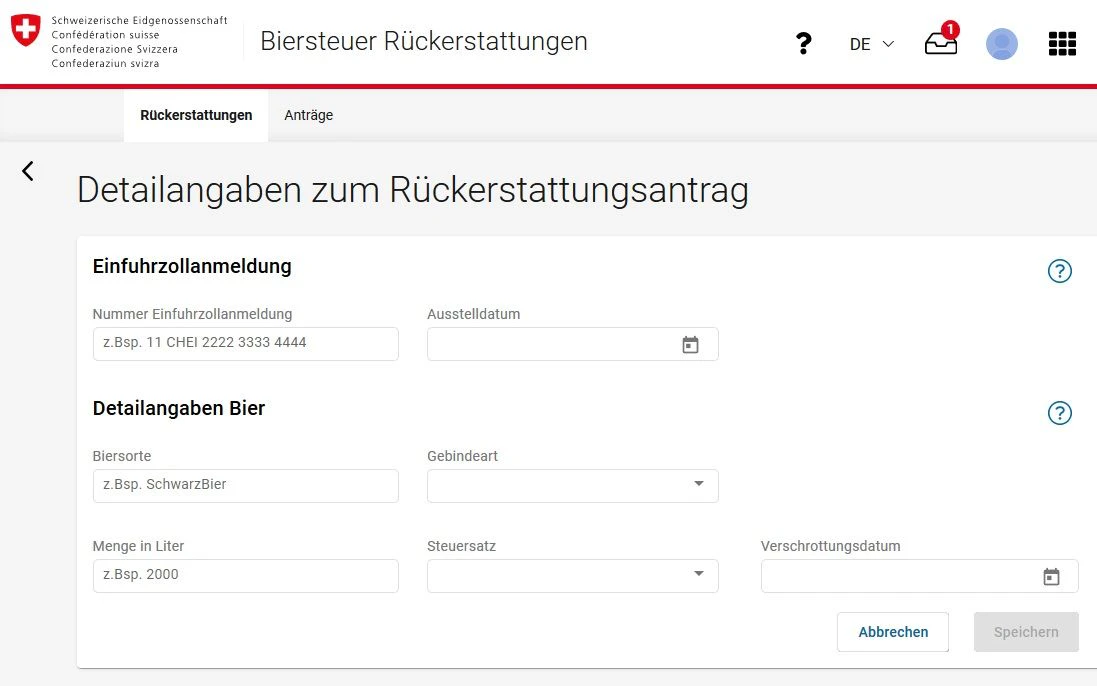Open the calendar picker for Verschrottungsdatum
The height and width of the screenshot is (686, 1097).
pyautogui.click(x=1051, y=577)
